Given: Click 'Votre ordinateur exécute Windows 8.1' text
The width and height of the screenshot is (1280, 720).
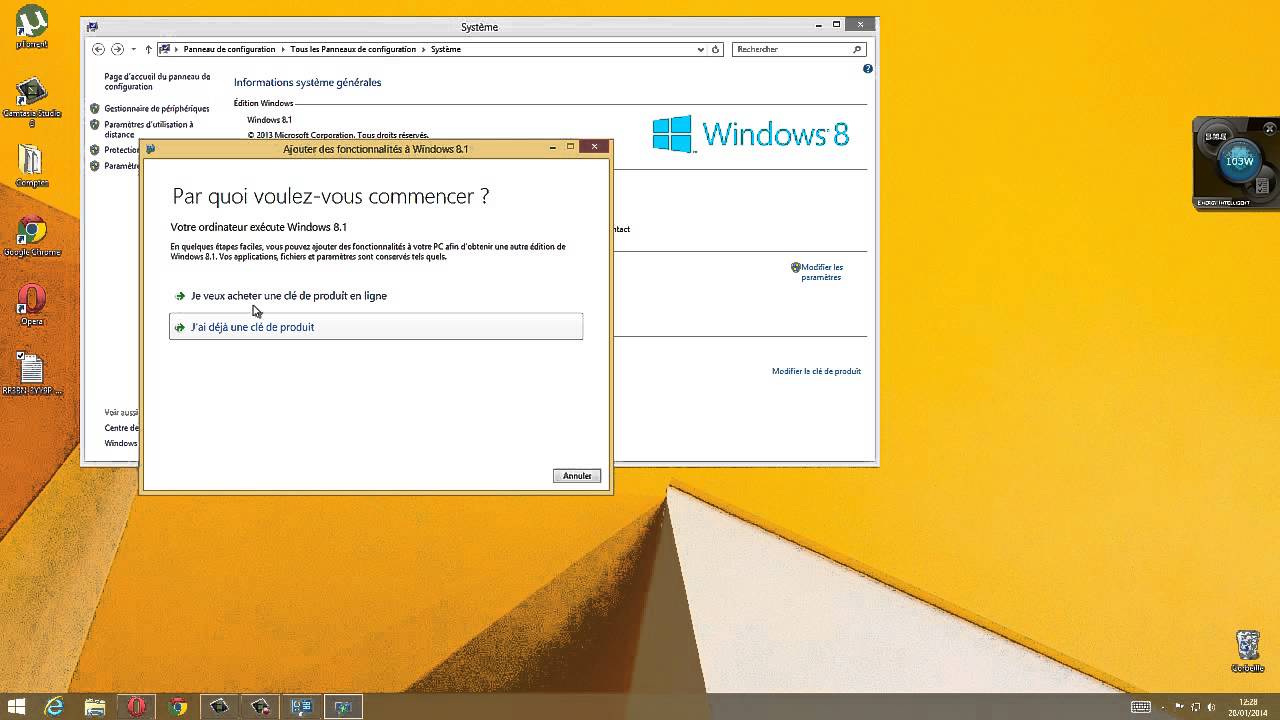Looking at the screenshot, I should click(x=259, y=228).
